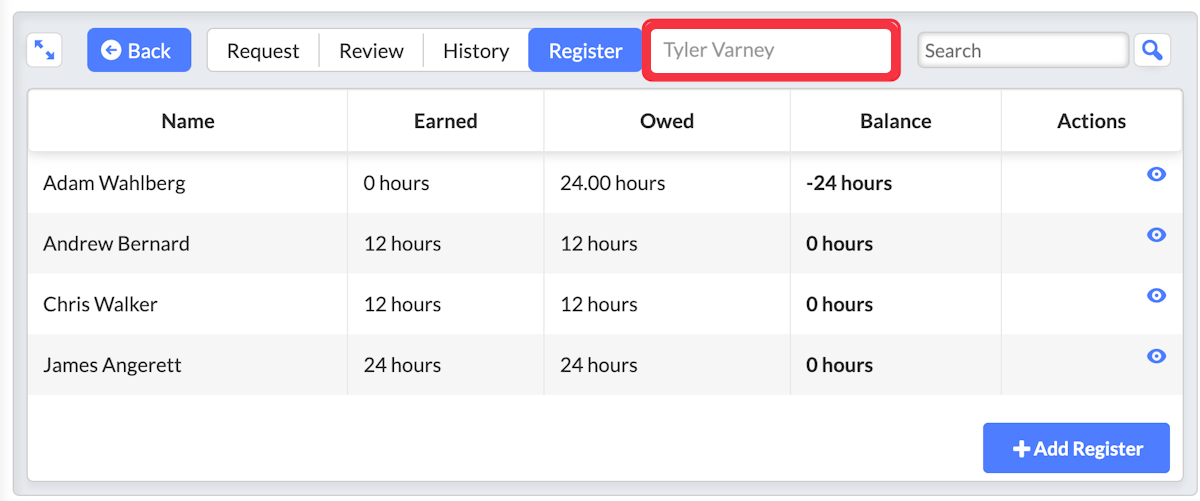Click the magnifying glass search icon
This screenshot has height=501, width=1200.
point(1152,50)
